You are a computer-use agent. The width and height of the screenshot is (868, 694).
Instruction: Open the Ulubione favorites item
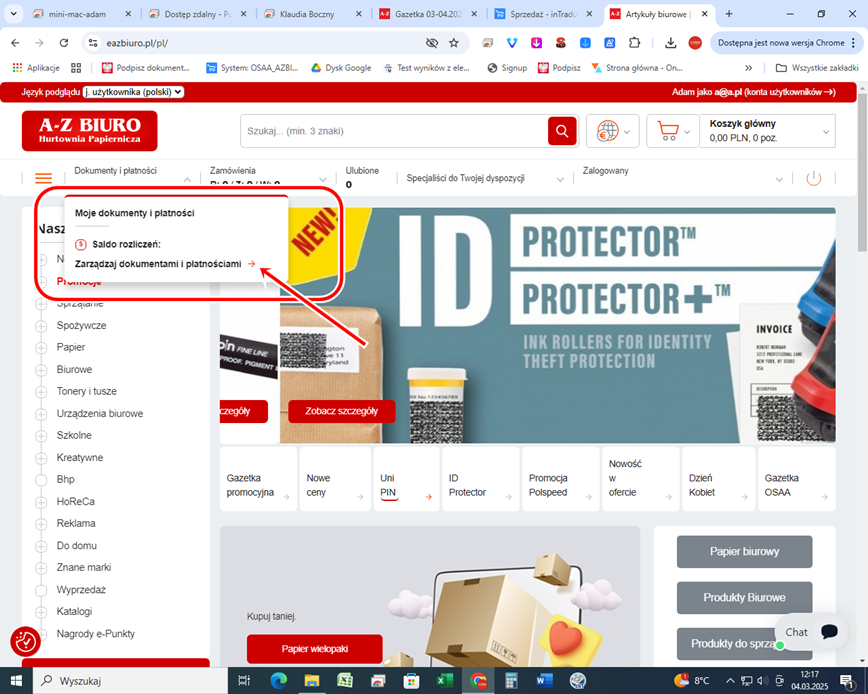pyautogui.click(x=362, y=177)
